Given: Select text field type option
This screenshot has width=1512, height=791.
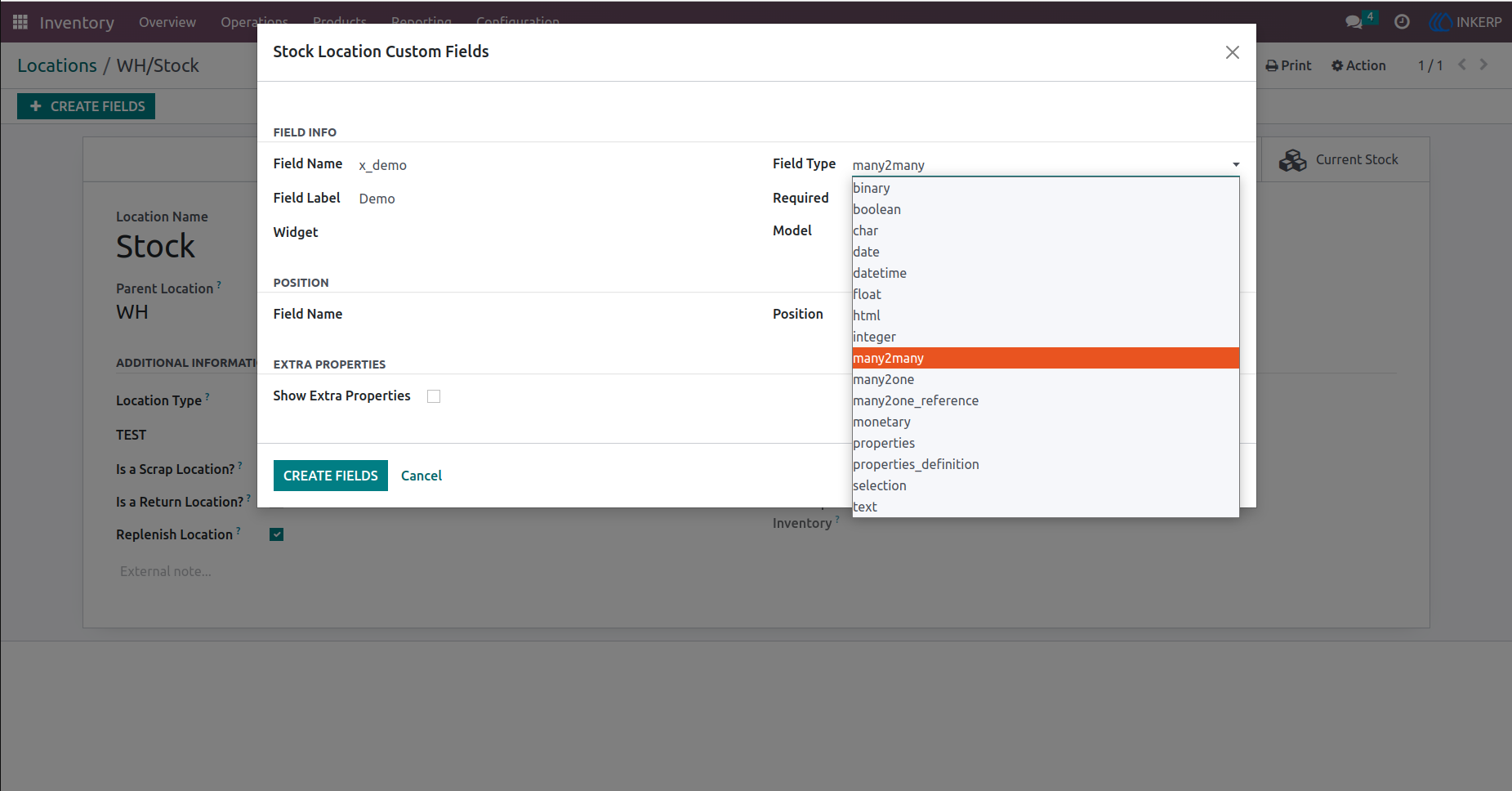Looking at the screenshot, I should 1046,507.
